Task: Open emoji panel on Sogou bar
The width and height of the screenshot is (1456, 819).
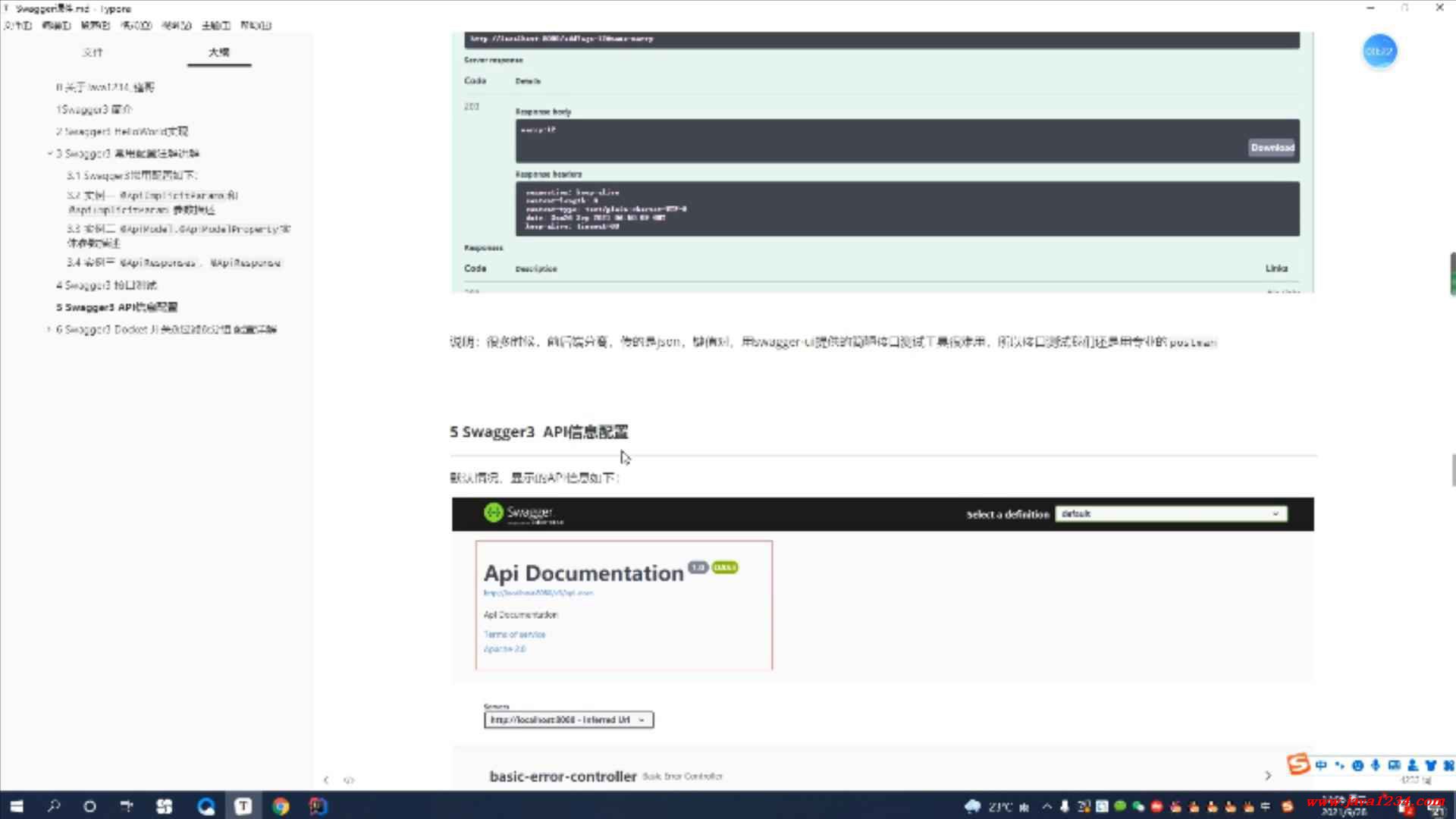Action: click(1357, 765)
